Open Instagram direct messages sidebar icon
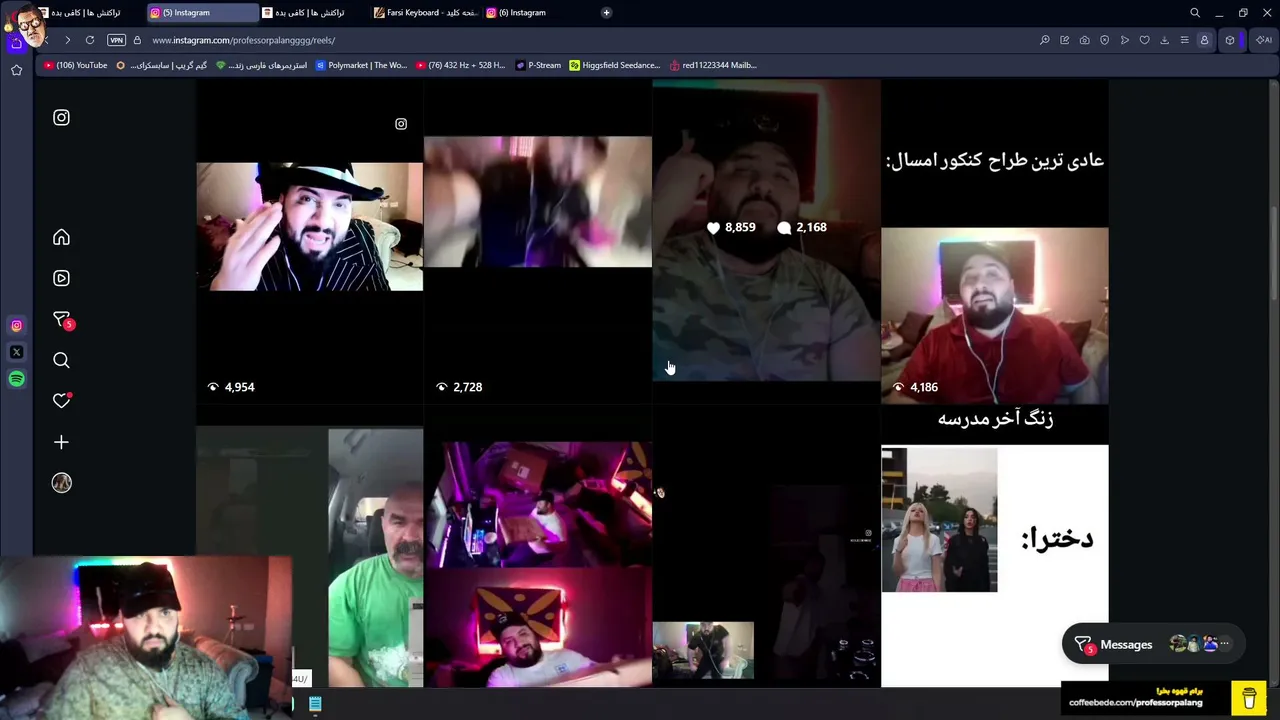Image resolution: width=1280 pixels, height=720 pixels. coord(62,320)
